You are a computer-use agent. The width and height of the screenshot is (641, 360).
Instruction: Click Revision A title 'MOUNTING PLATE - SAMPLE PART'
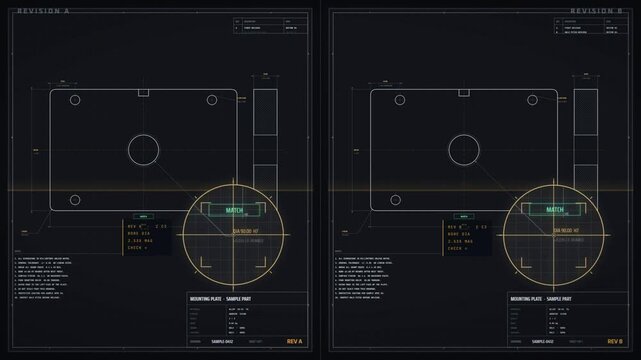pos(220,299)
